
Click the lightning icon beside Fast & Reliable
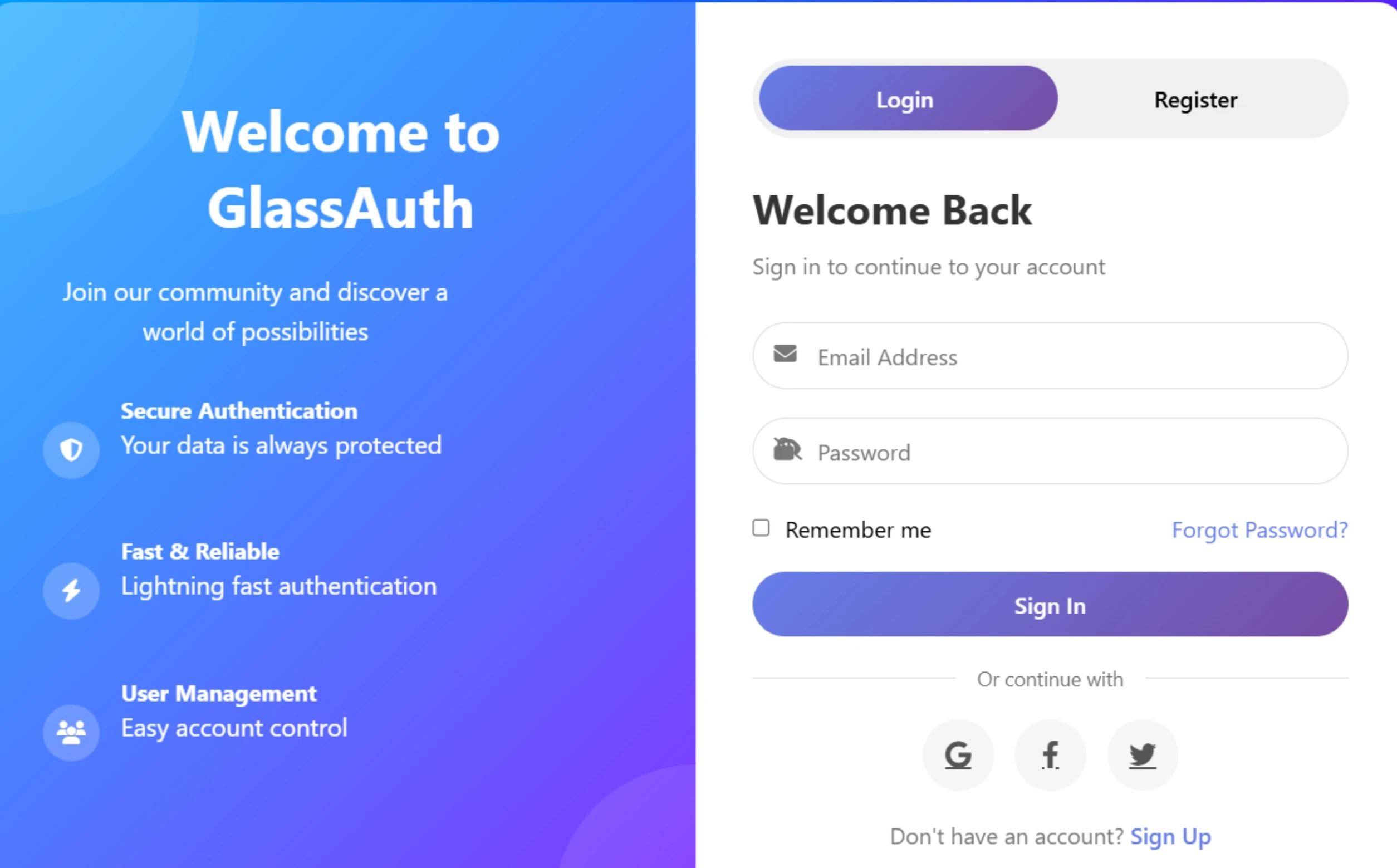(x=70, y=590)
